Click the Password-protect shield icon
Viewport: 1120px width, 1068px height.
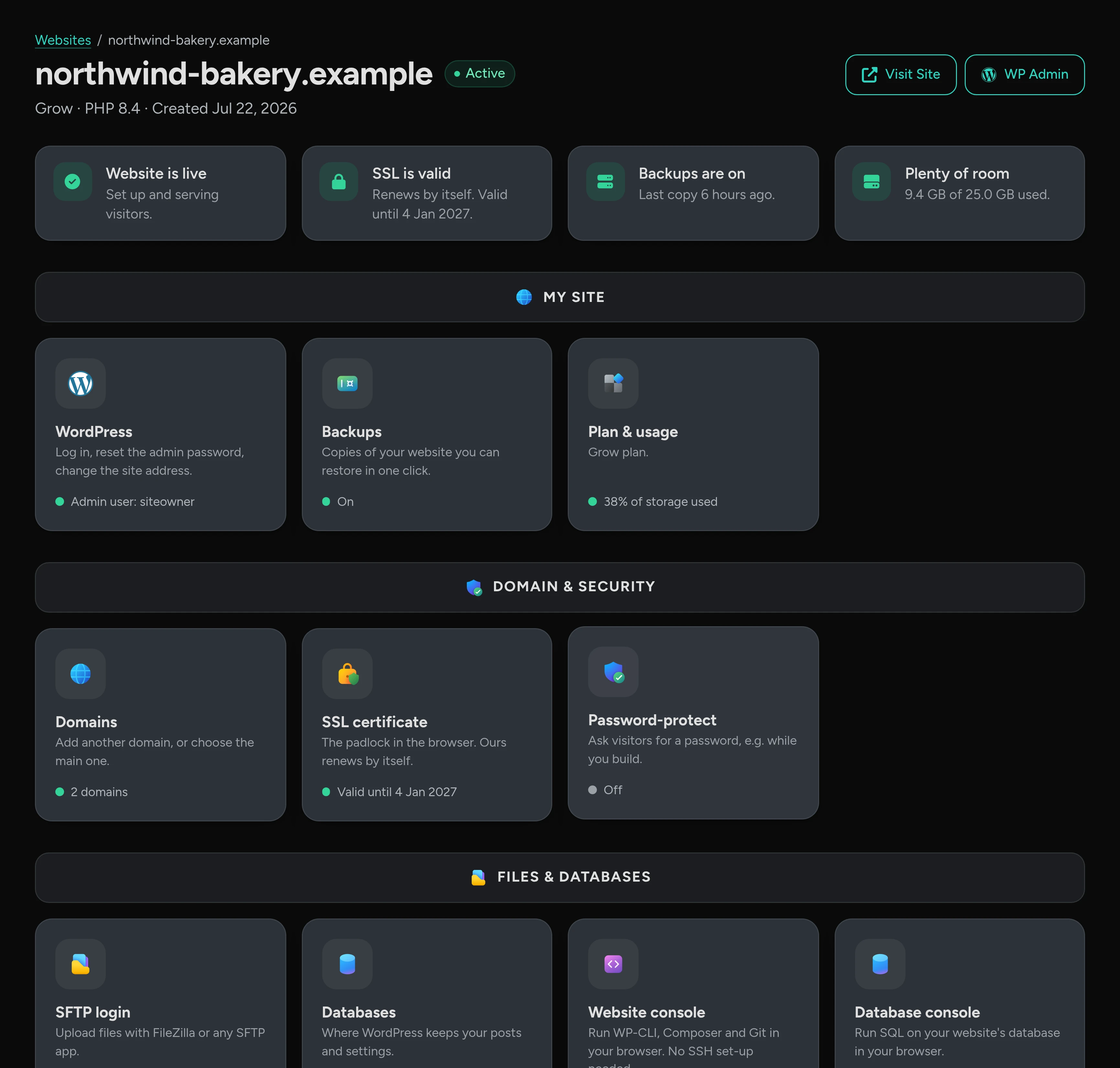tap(613, 672)
